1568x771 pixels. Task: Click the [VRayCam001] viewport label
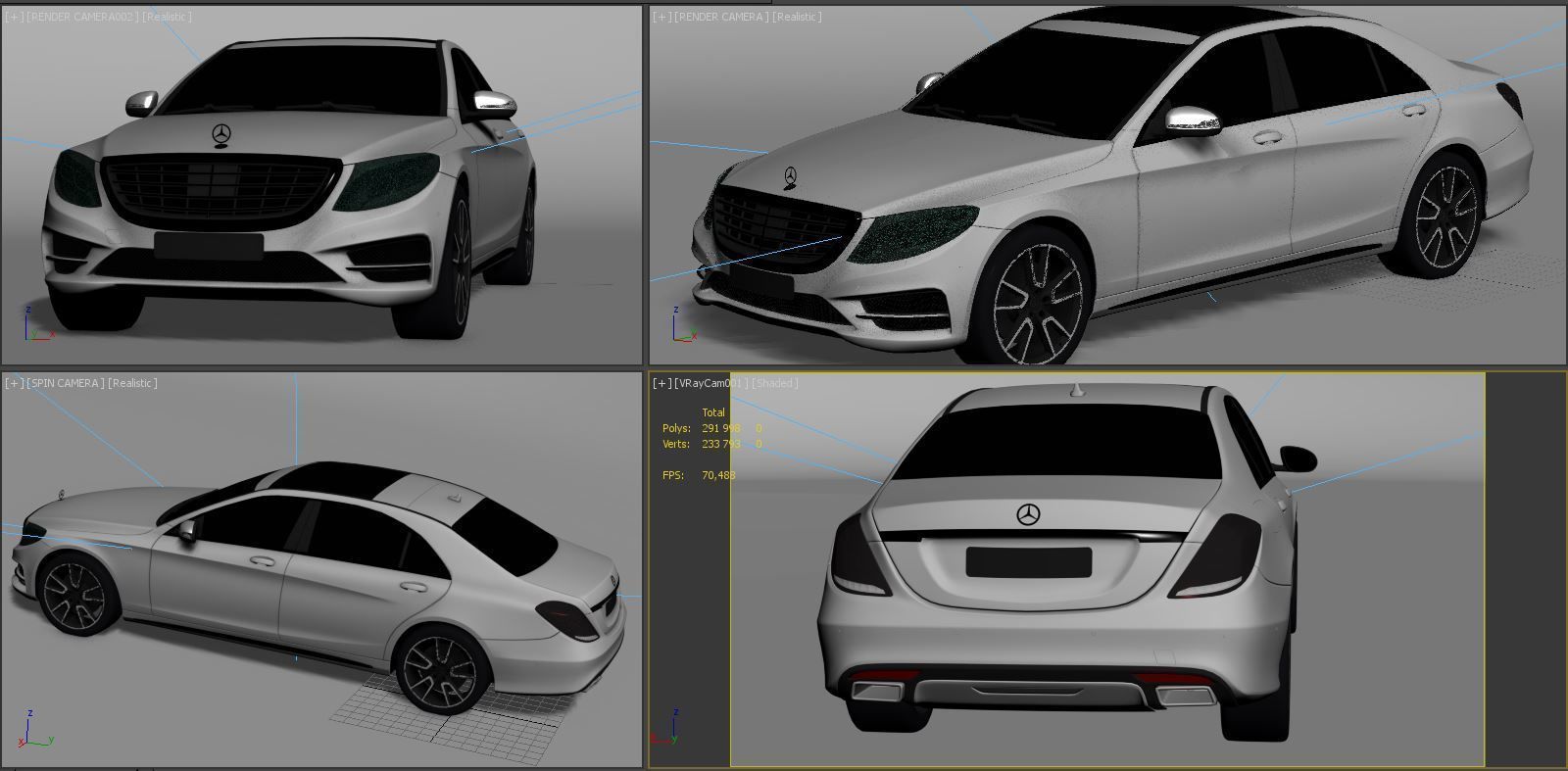pyautogui.click(x=711, y=383)
